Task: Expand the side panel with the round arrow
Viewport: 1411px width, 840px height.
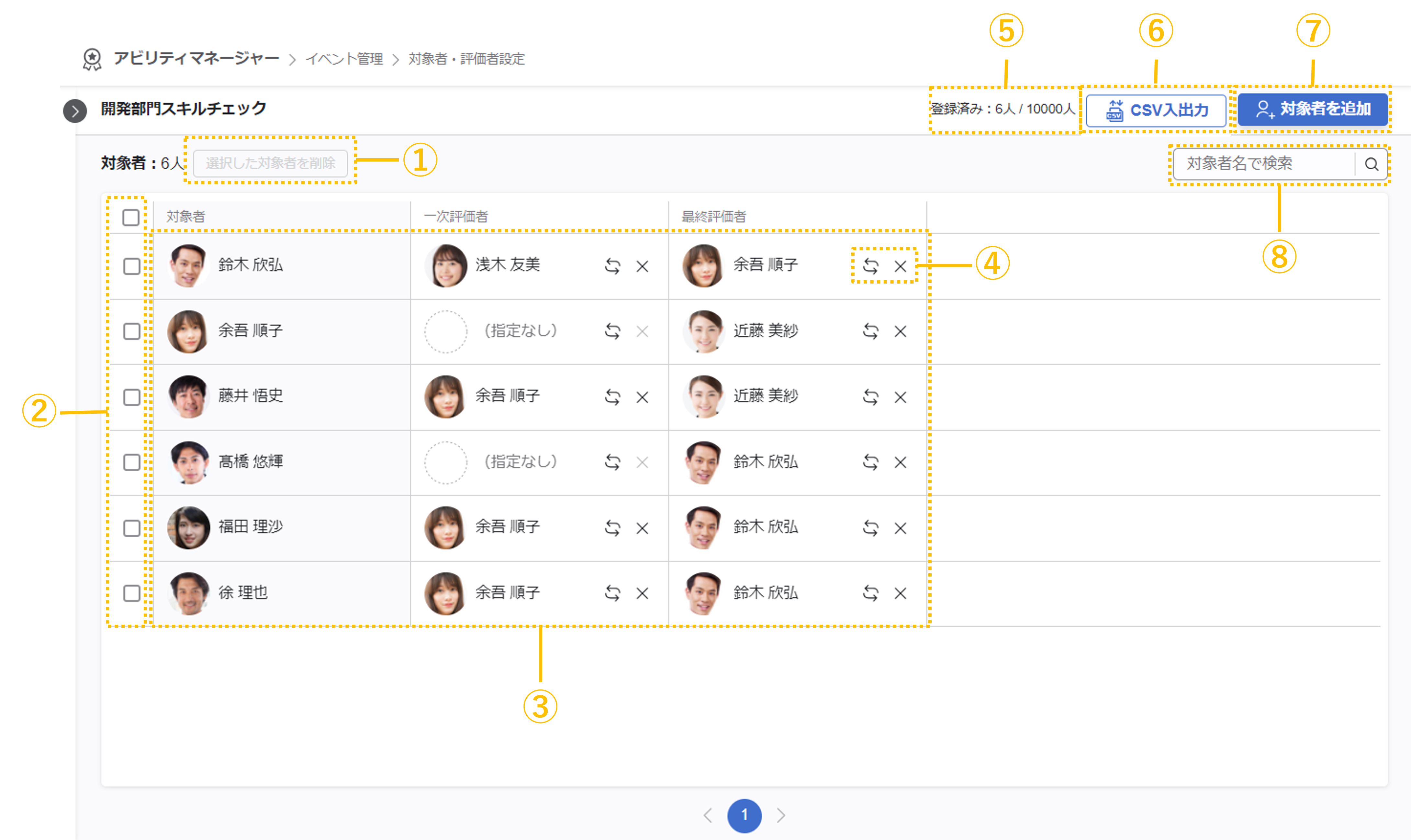Action: coord(75,111)
